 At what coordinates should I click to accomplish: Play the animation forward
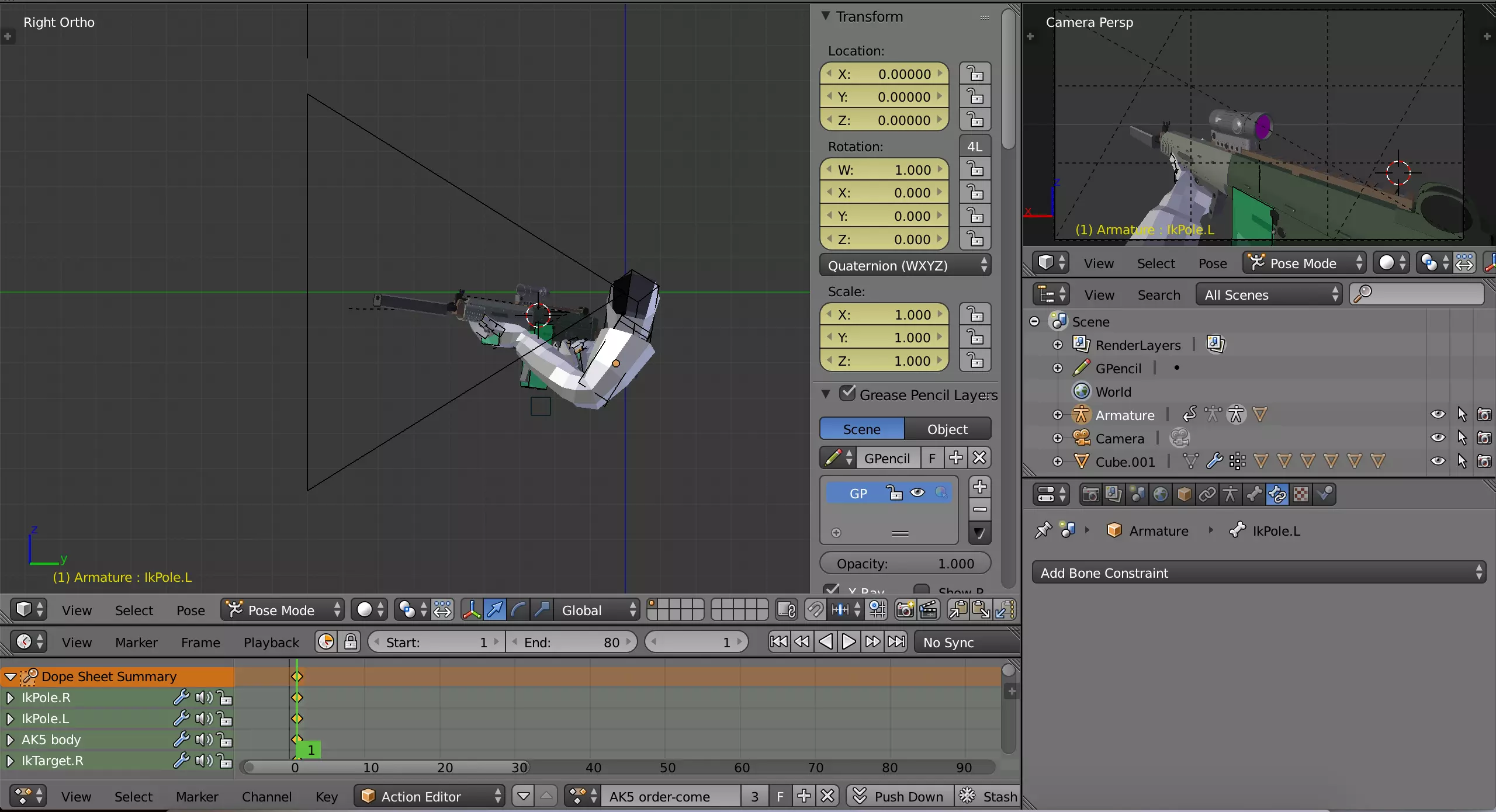[849, 642]
